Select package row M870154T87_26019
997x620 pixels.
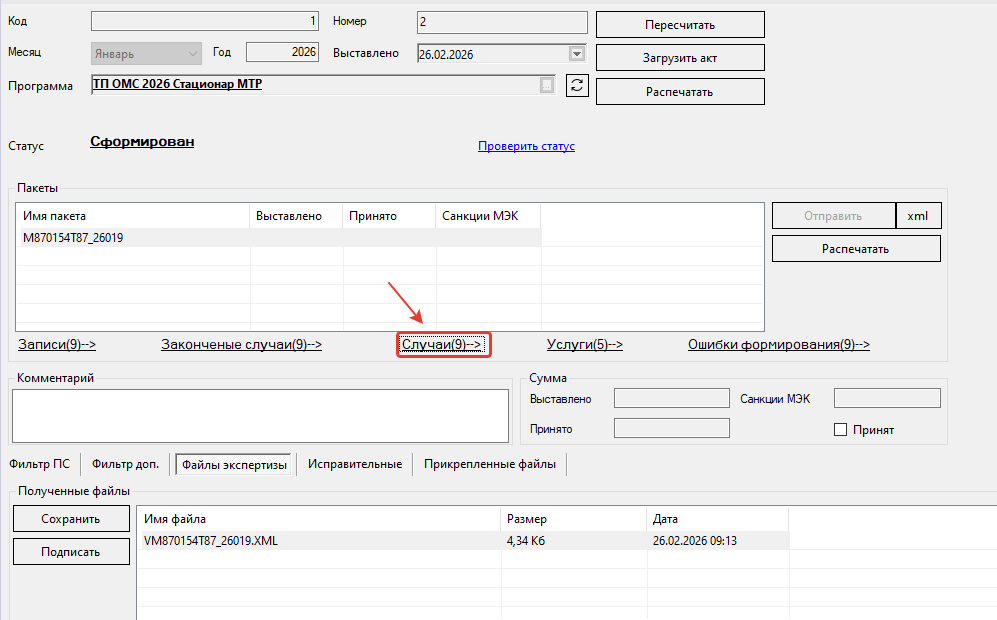[x=281, y=238]
